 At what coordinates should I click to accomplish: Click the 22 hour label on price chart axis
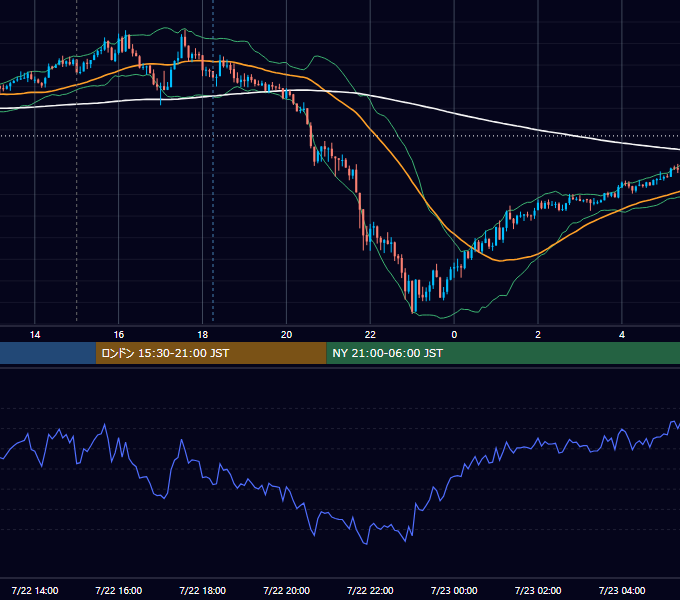(370, 335)
